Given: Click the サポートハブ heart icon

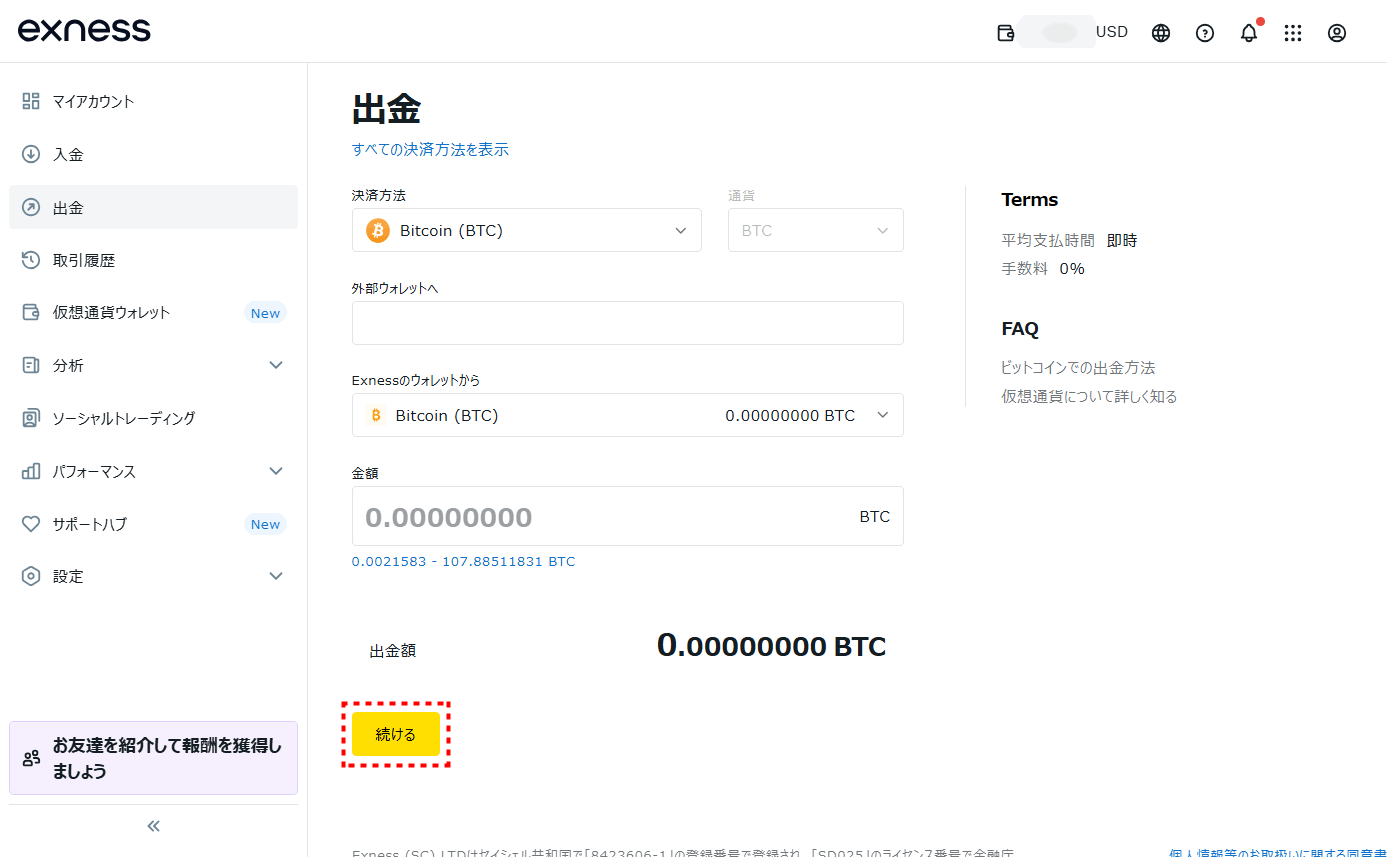Looking at the screenshot, I should pos(31,524).
